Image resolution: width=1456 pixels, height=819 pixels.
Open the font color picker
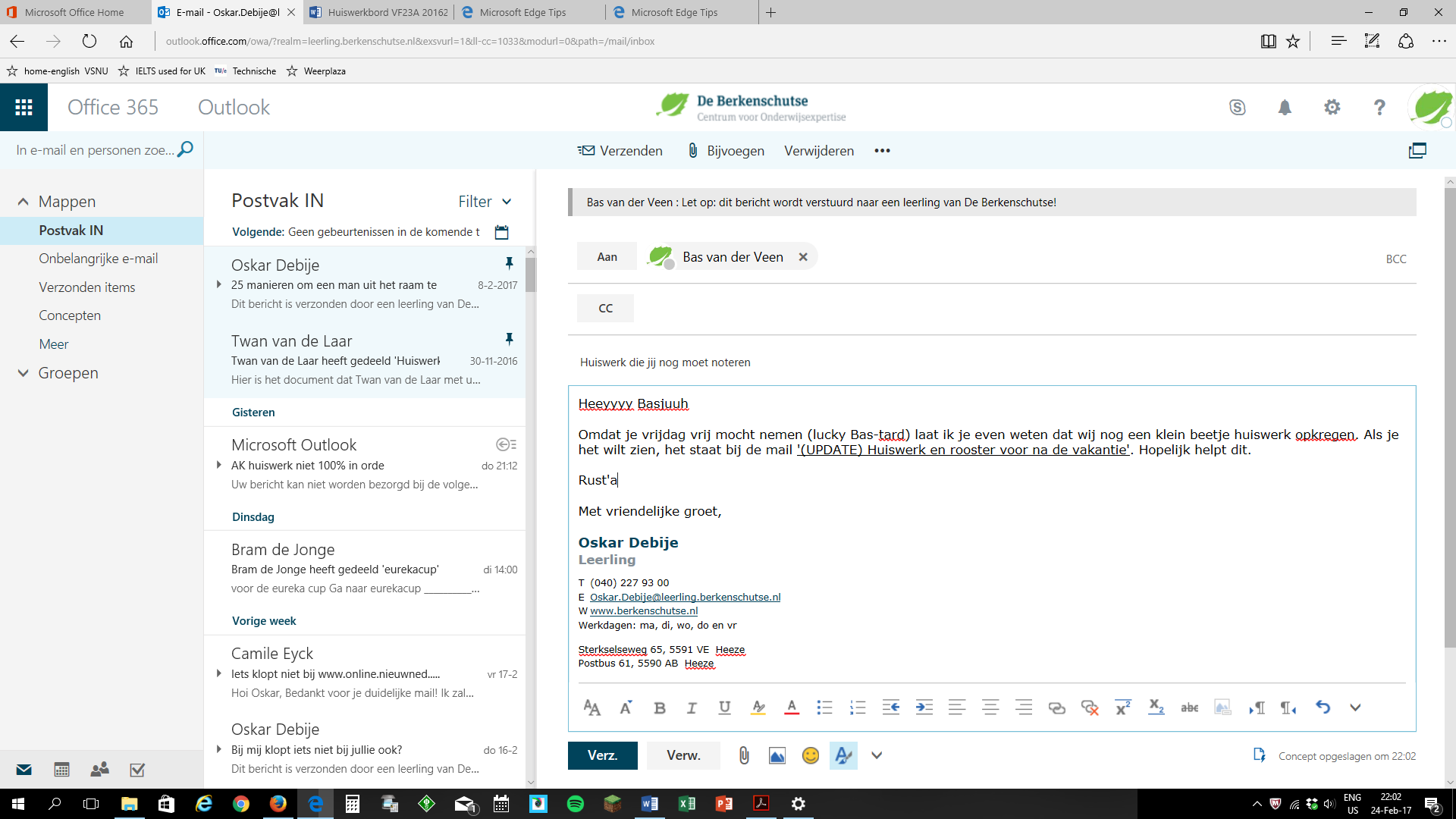tap(791, 708)
